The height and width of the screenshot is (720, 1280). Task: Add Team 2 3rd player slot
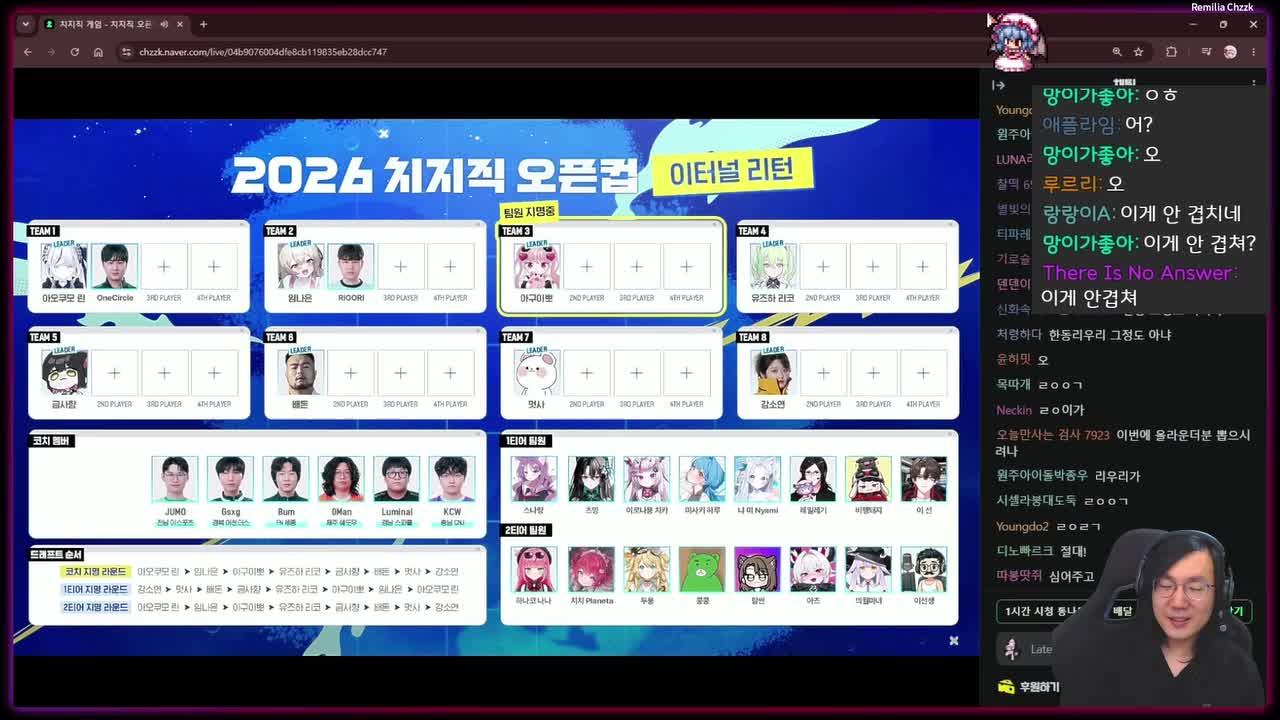(400, 266)
